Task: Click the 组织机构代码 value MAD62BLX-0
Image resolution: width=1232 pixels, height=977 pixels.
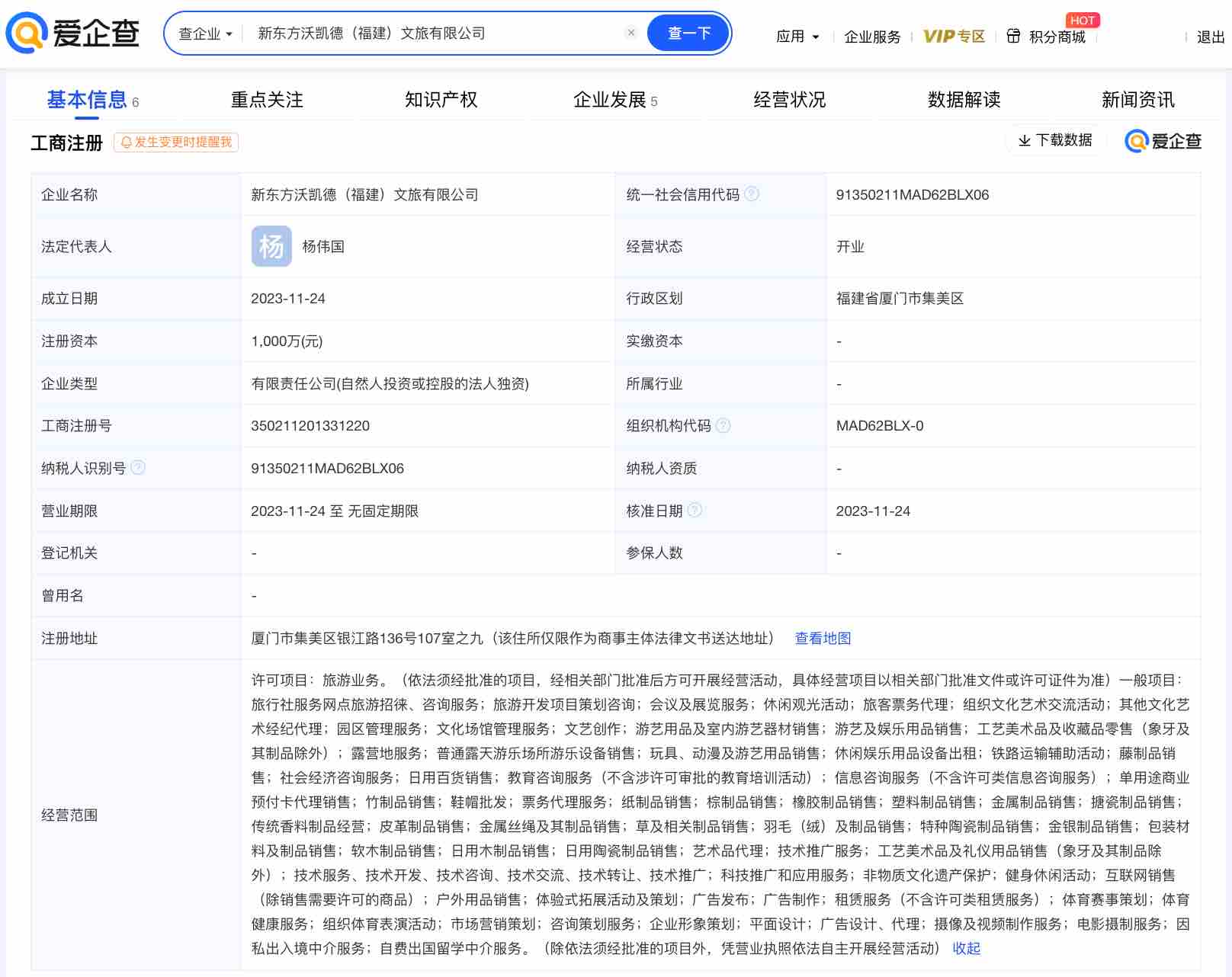Action: [880, 426]
